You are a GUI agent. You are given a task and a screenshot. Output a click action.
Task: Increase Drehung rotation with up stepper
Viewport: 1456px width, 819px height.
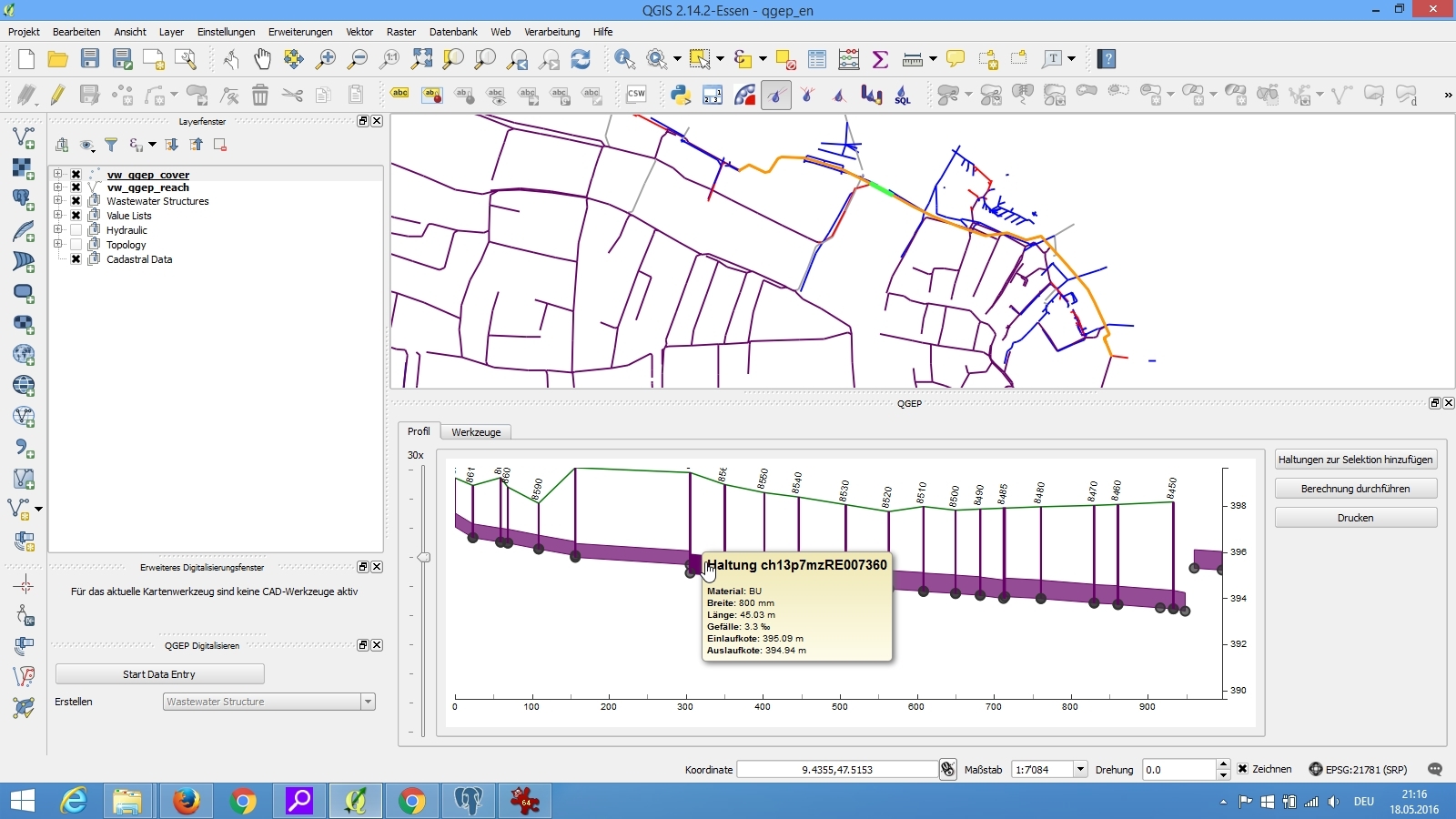coord(1223,764)
